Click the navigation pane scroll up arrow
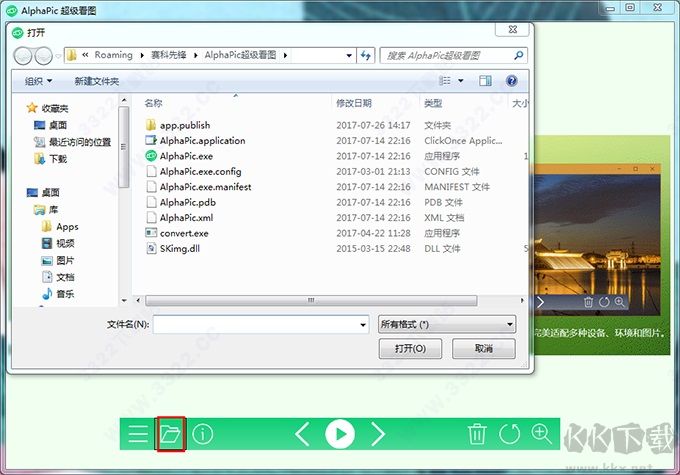Image resolution: width=680 pixels, height=475 pixels. (124, 101)
